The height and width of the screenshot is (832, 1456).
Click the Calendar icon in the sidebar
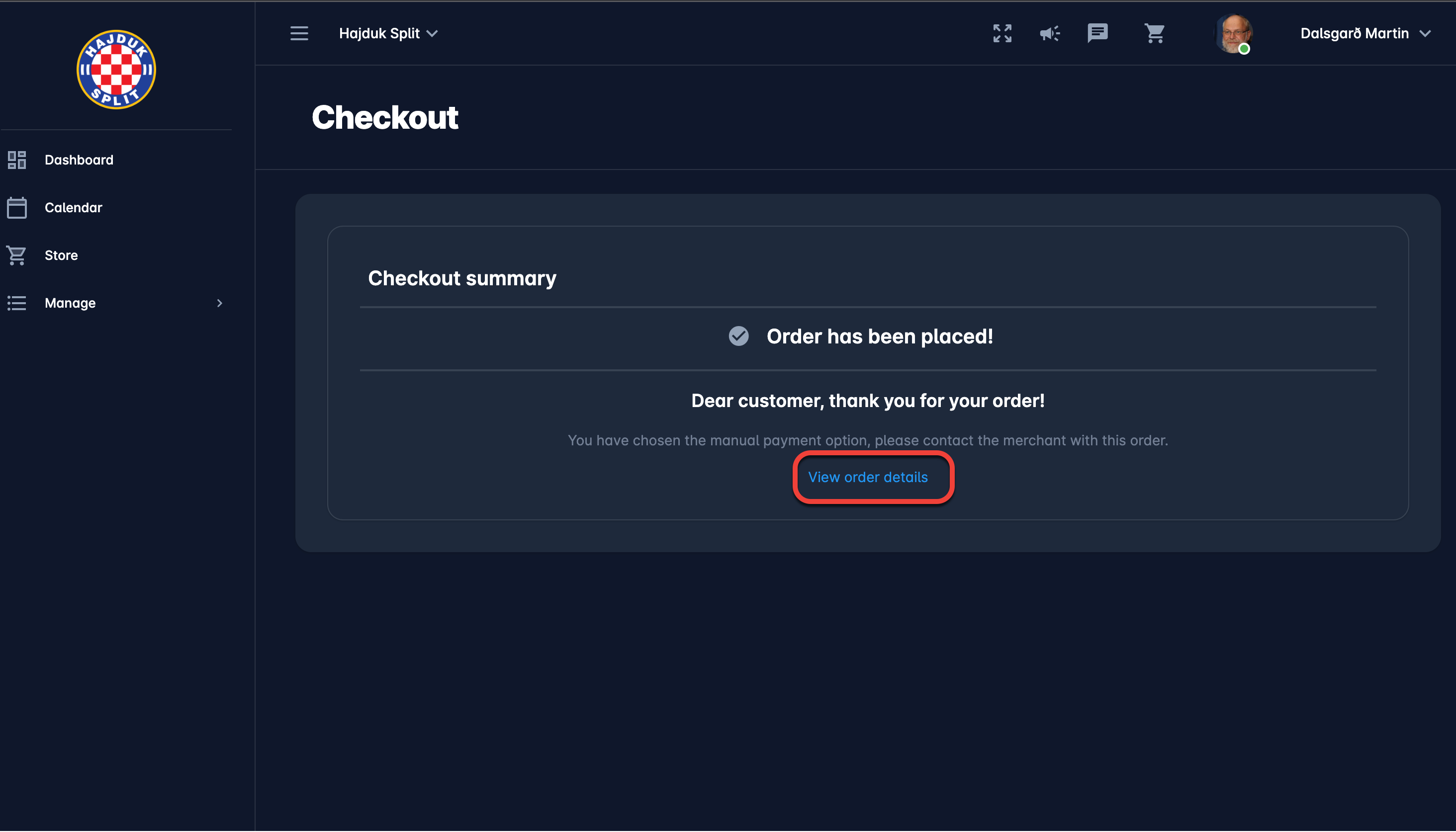click(x=16, y=208)
